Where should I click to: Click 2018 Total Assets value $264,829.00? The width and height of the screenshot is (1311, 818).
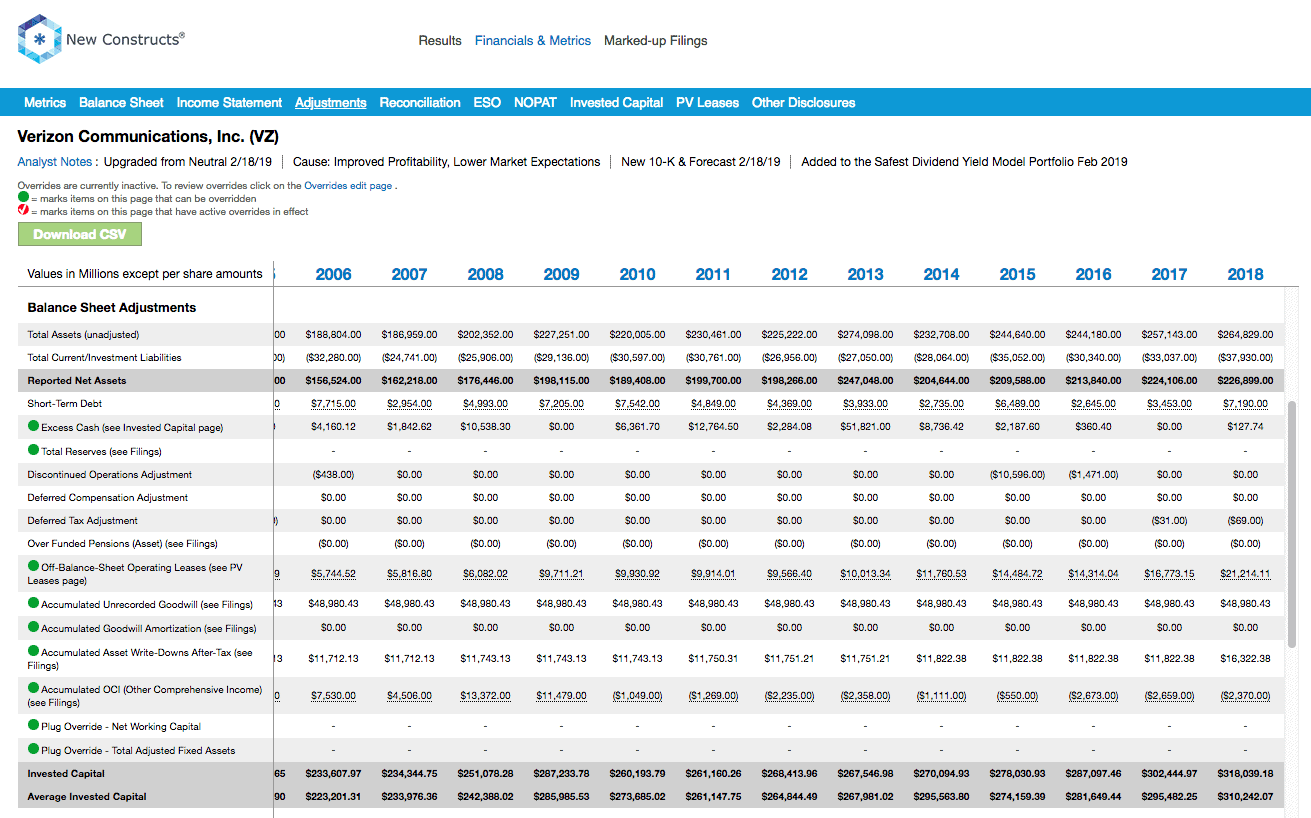(1245, 334)
